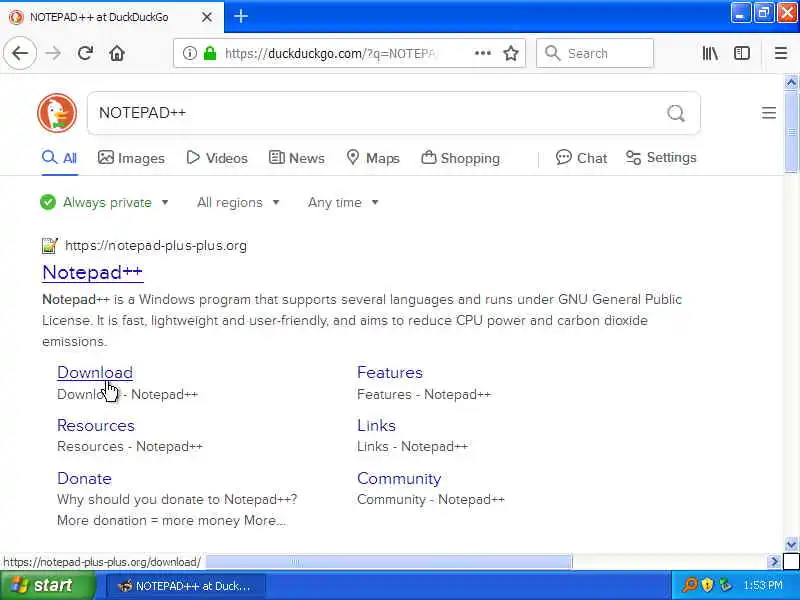The height and width of the screenshot is (600, 800).
Task: Click the green network tray icon
Action: pos(725,585)
